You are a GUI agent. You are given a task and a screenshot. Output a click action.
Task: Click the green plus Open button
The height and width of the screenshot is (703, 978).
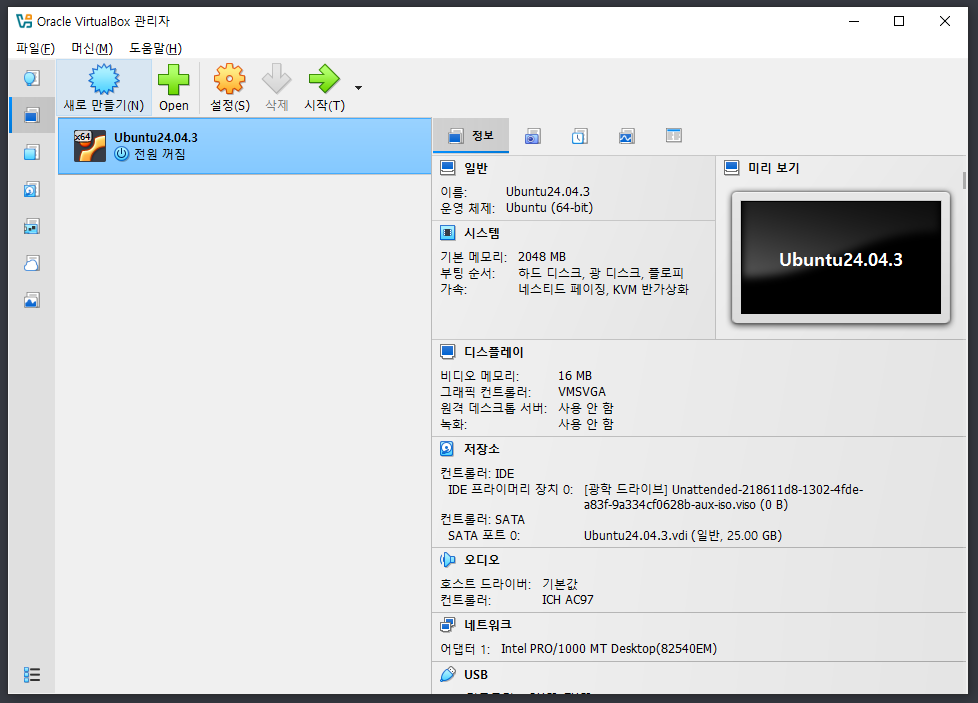click(x=173, y=87)
